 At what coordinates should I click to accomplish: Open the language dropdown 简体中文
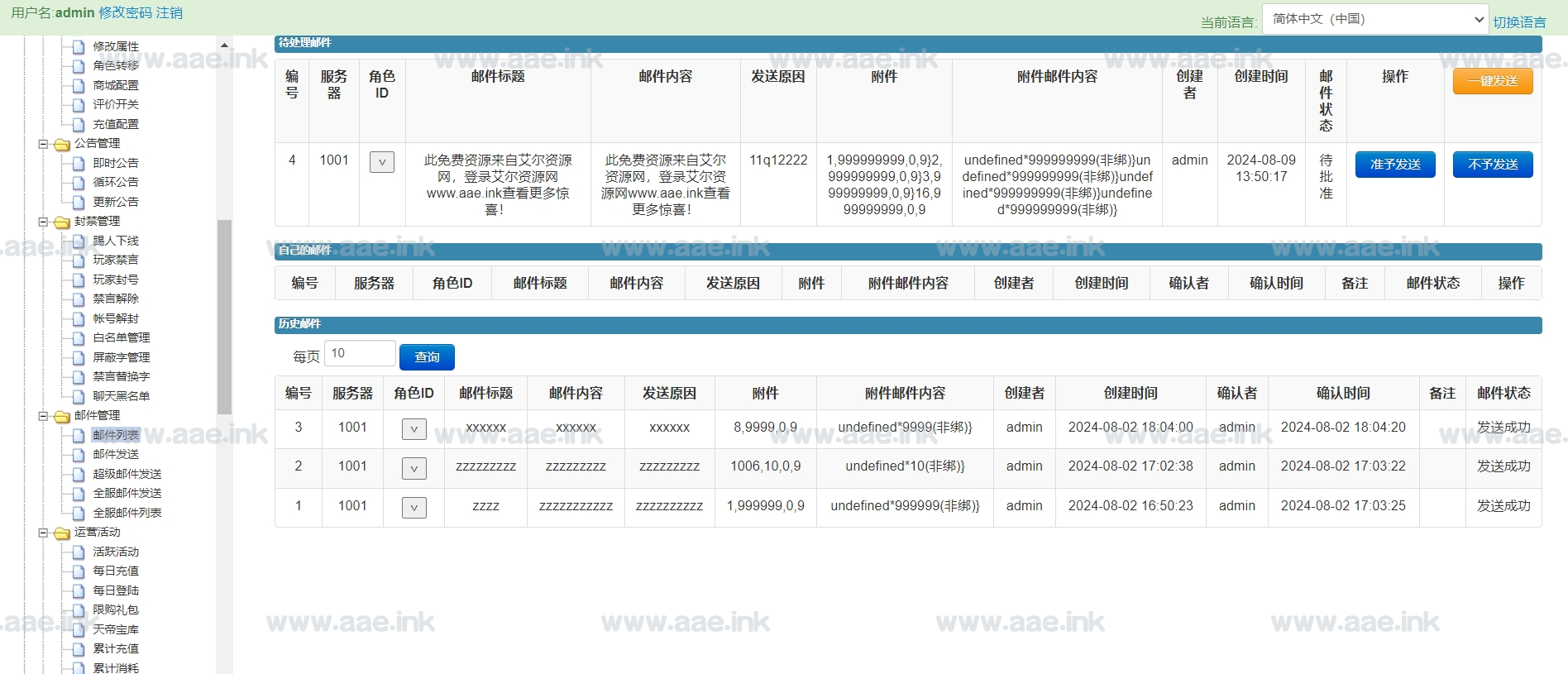[1374, 19]
